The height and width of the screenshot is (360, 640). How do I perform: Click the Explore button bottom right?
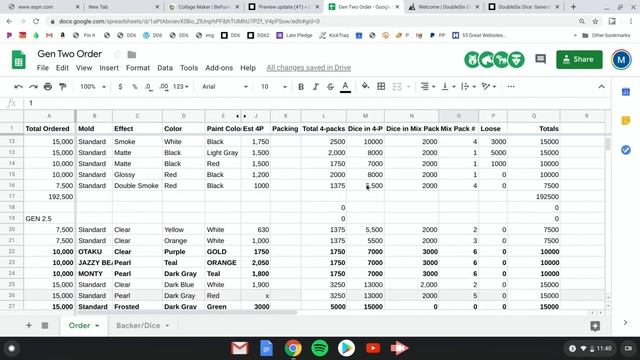595,326
